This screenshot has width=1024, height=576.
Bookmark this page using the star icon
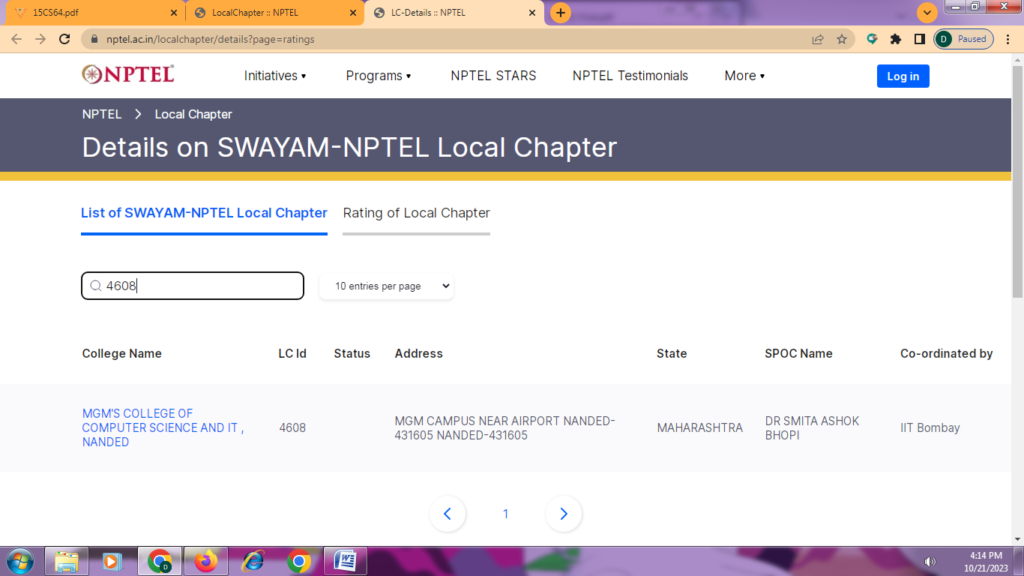point(842,39)
